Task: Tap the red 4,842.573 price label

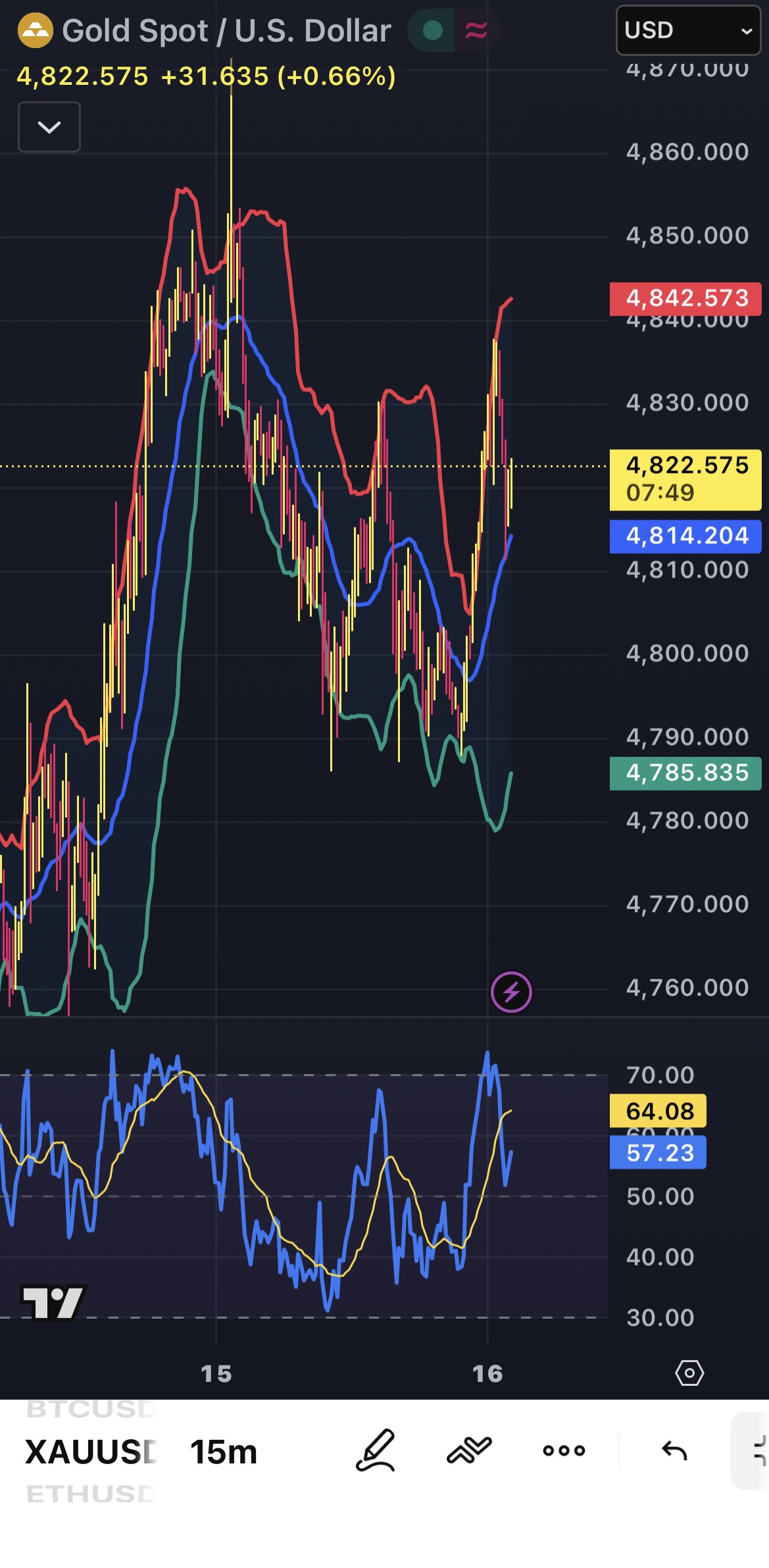Action: pos(685,299)
